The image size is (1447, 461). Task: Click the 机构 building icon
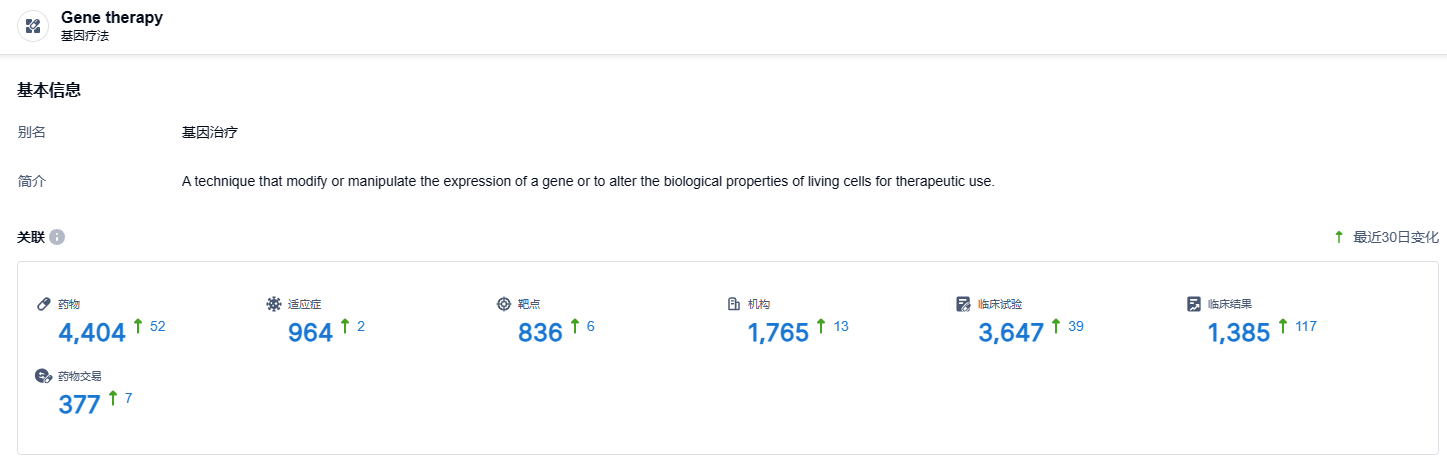coord(734,304)
